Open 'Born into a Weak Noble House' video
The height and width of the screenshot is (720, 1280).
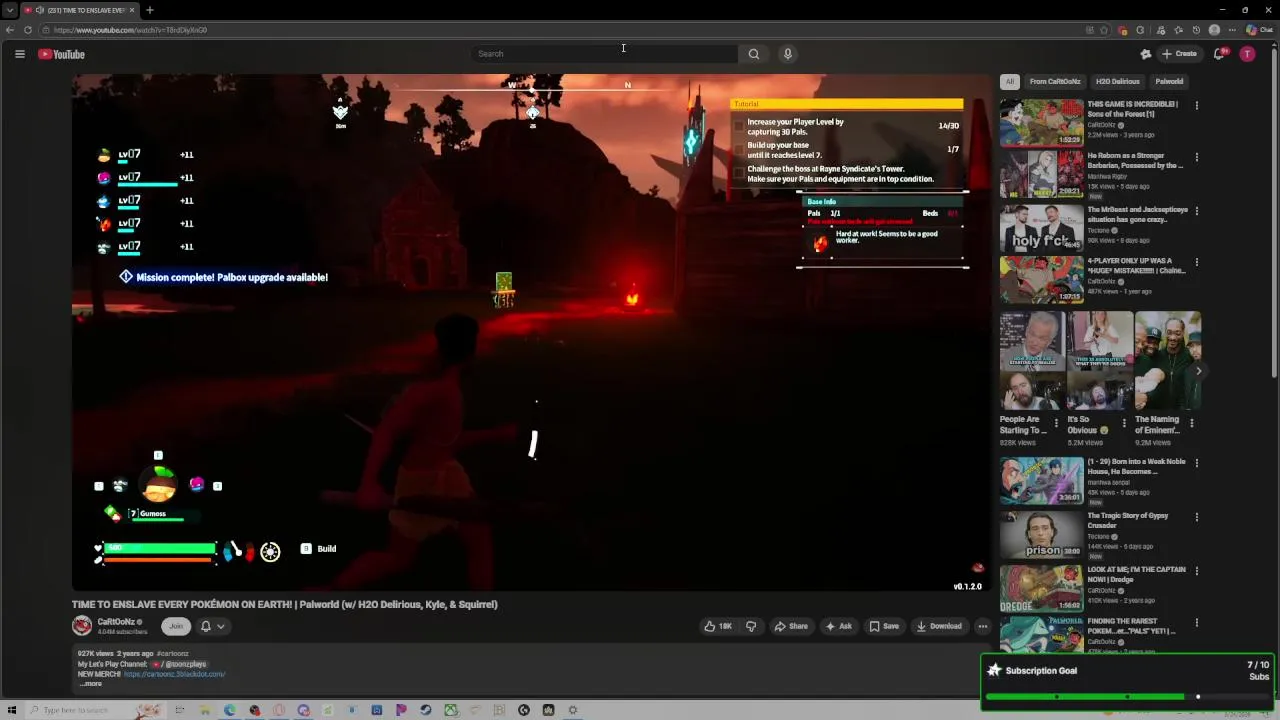[1042, 480]
